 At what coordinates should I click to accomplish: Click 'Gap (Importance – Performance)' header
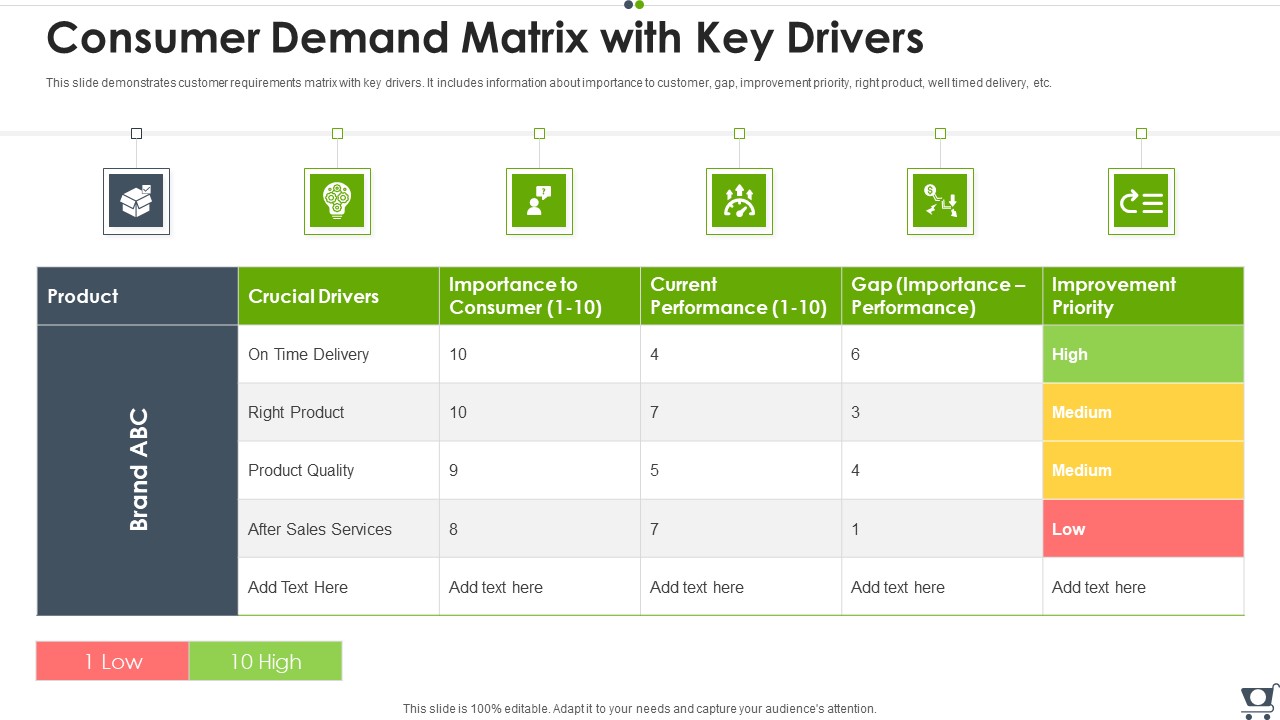coord(942,296)
